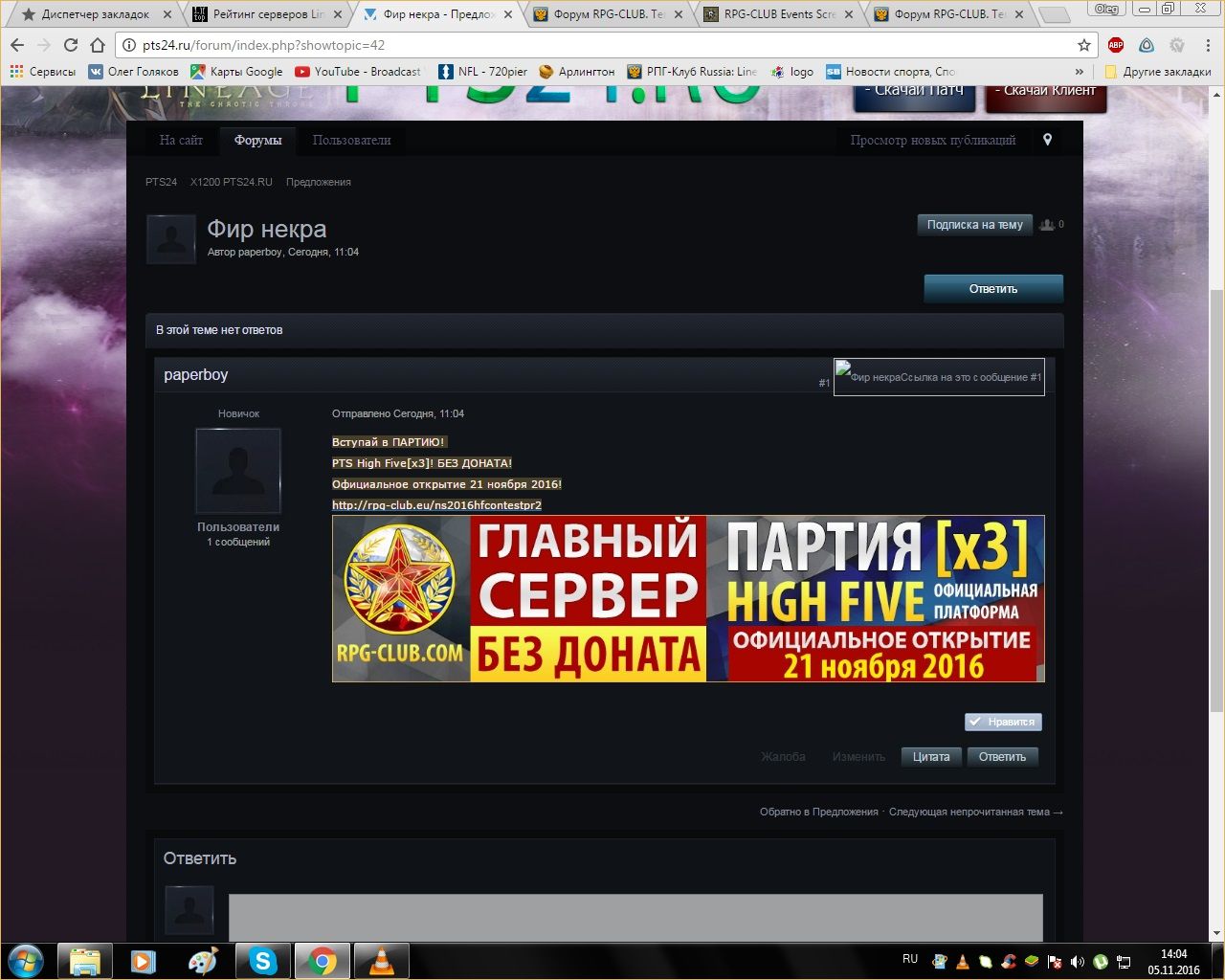1225x980 pixels.
Task: Open the paperboy username in post header
Action: (195, 375)
